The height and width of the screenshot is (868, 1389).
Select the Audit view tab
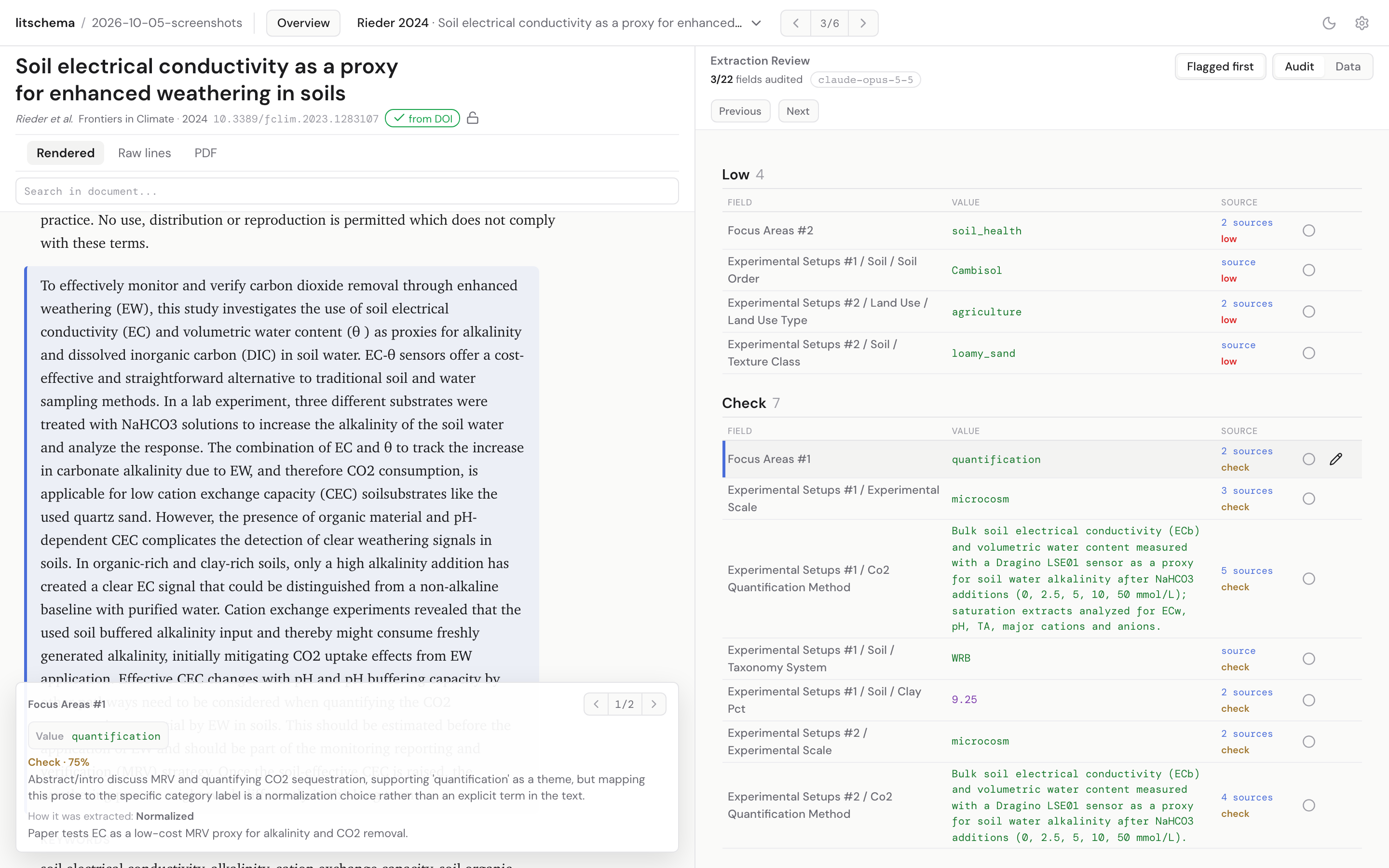[x=1299, y=67]
